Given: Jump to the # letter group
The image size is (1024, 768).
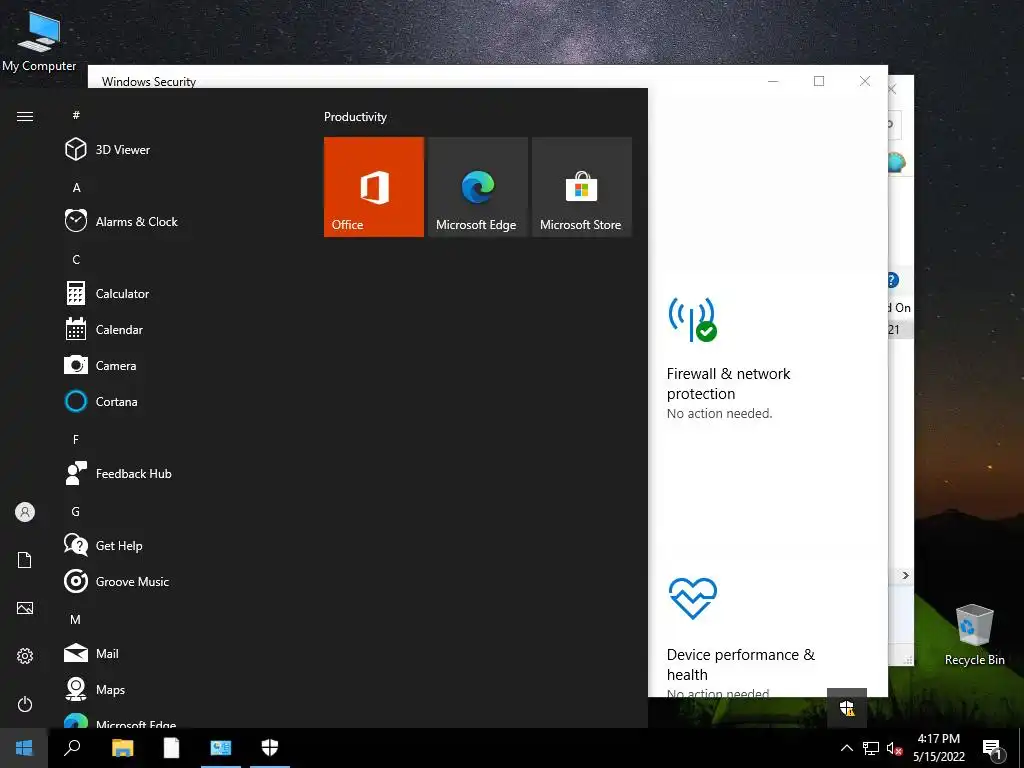Looking at the screenshot, I should point(76,115).
